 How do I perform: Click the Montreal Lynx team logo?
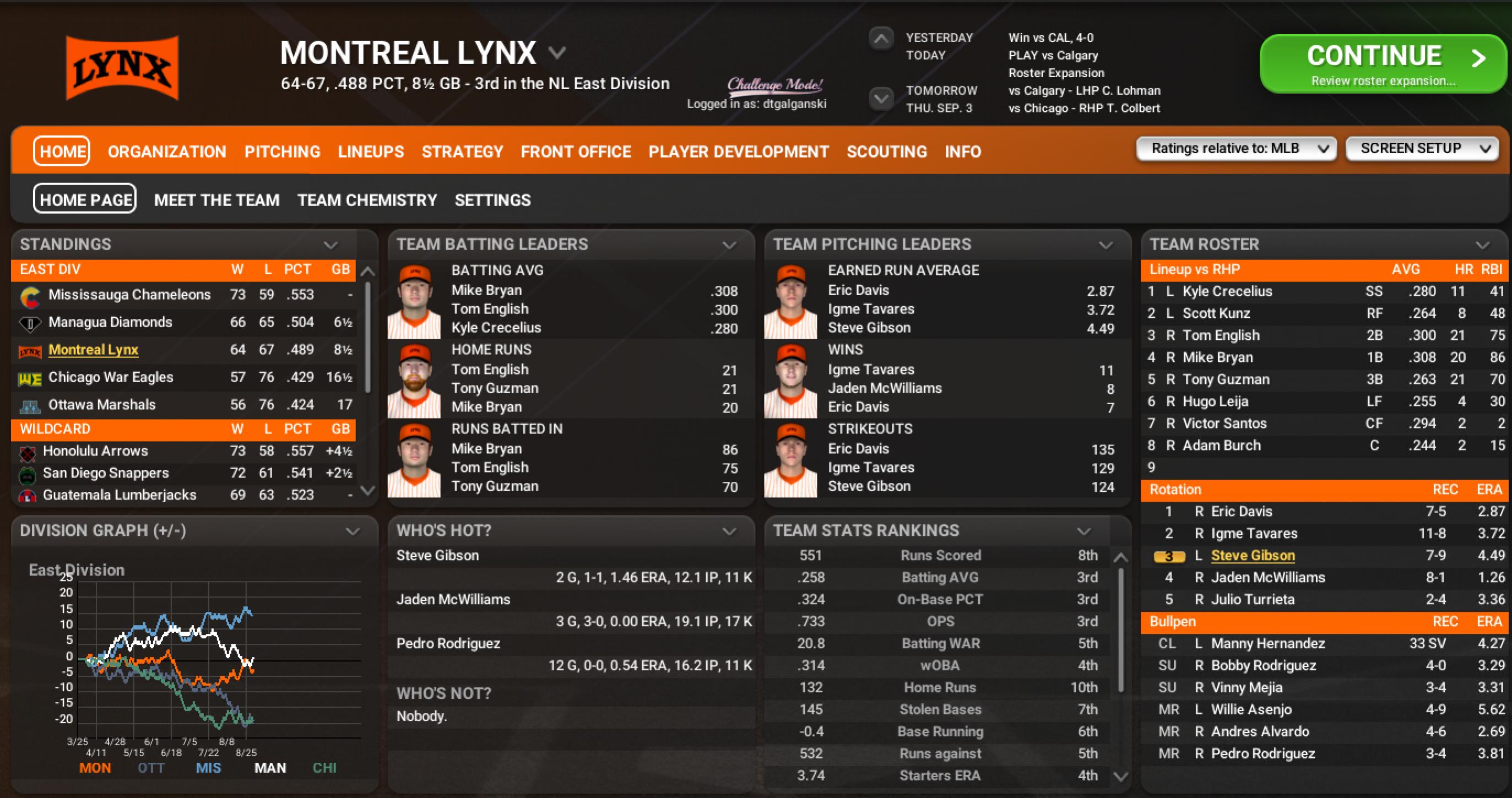(x=122, y=68)
